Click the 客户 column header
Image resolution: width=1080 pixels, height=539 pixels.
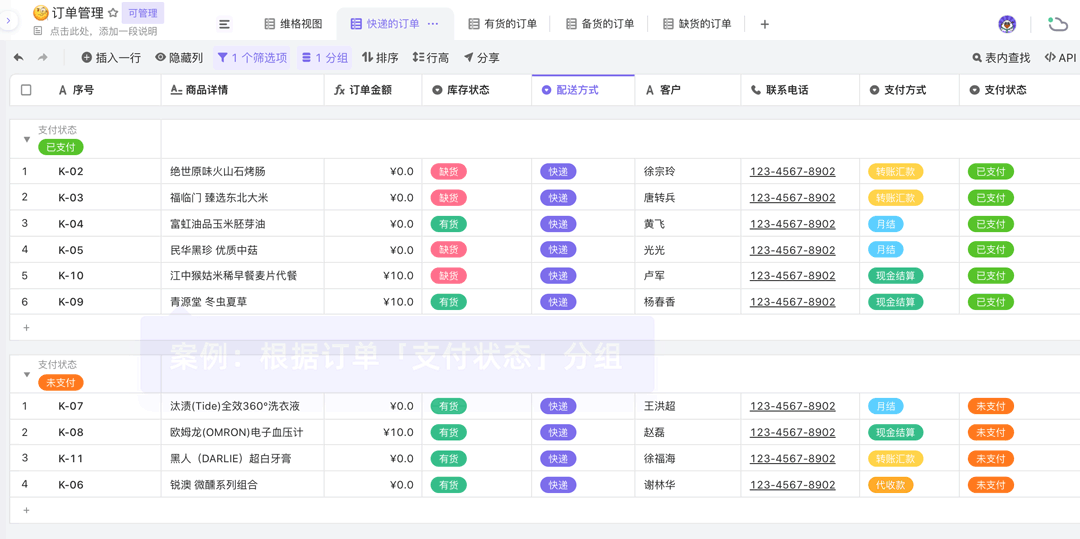[687, 90]
